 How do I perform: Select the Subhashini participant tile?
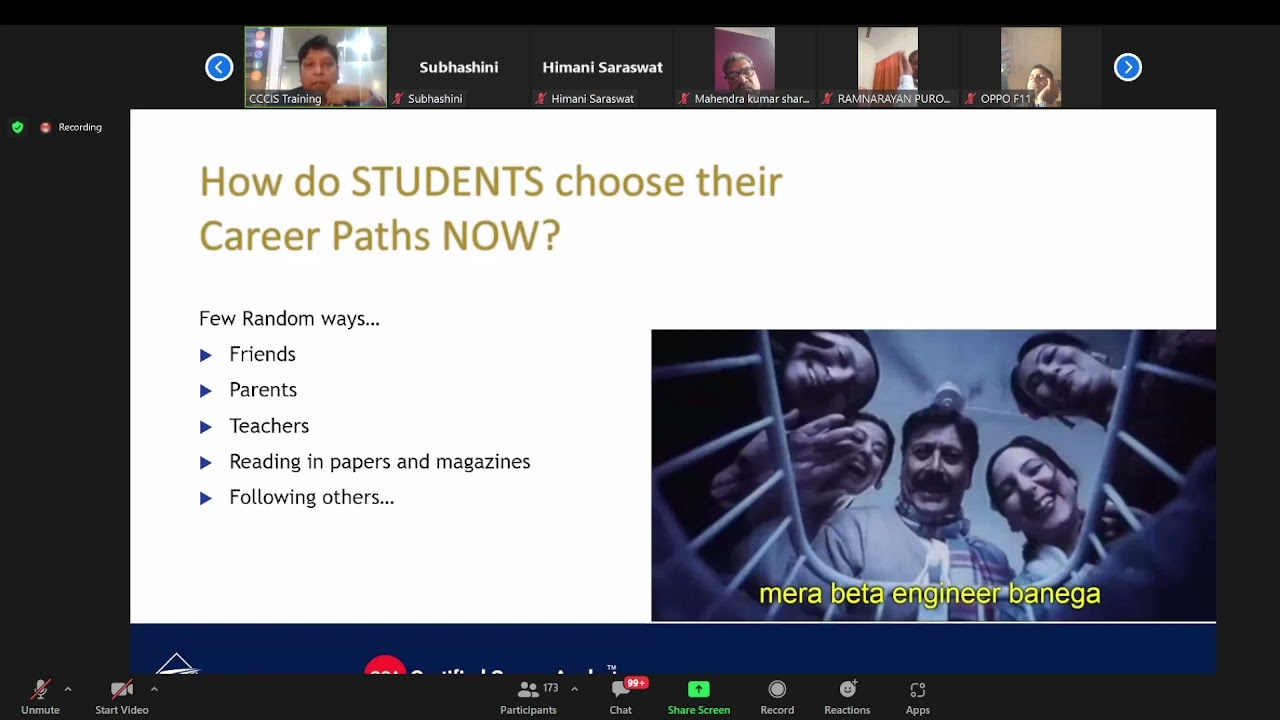(x=459, y=67)
